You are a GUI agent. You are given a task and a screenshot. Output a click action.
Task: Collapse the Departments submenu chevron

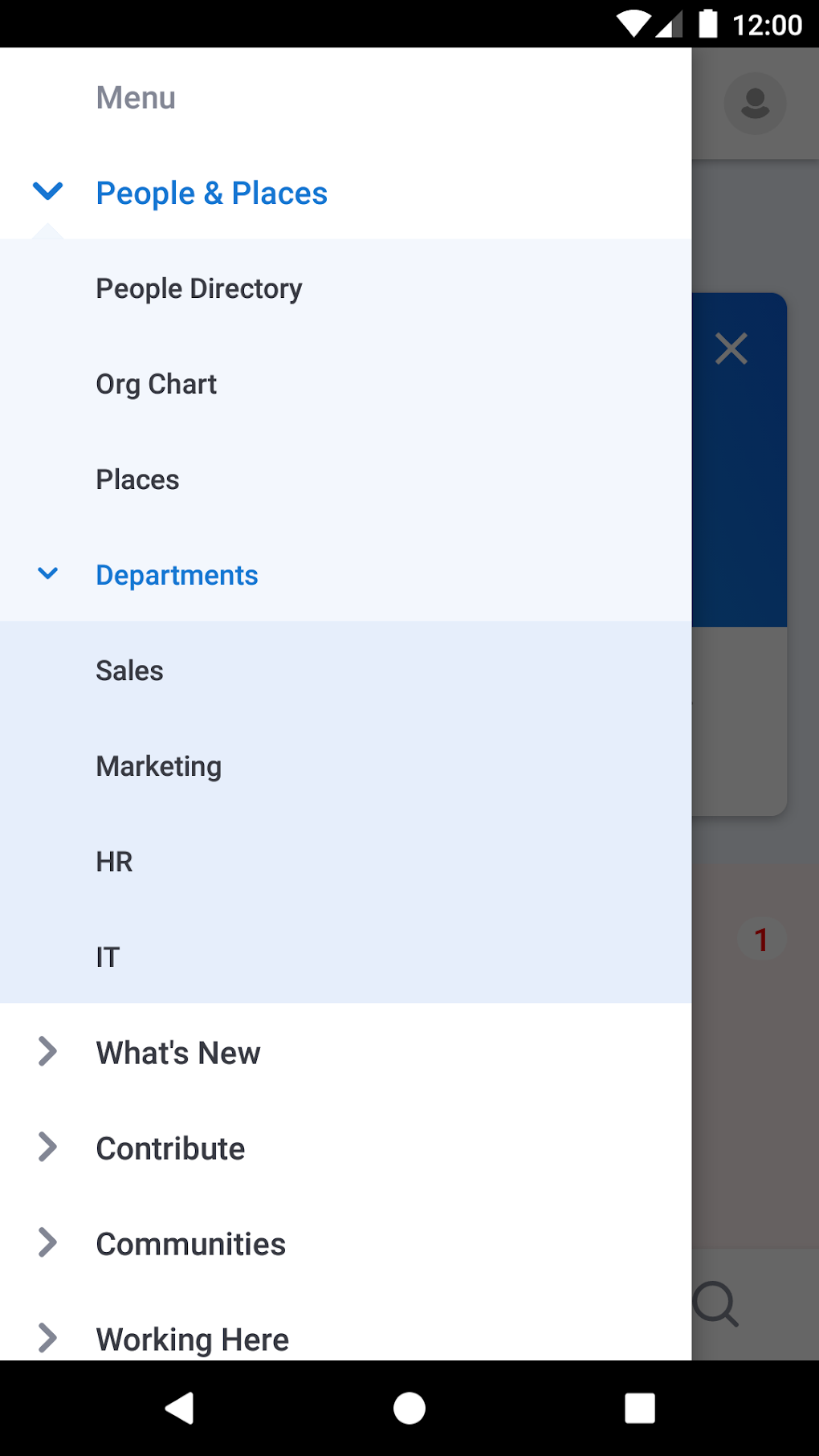(48, 574)
